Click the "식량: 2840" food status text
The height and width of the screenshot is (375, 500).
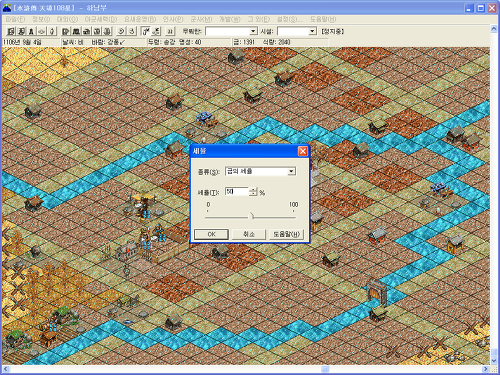point(277,42)
